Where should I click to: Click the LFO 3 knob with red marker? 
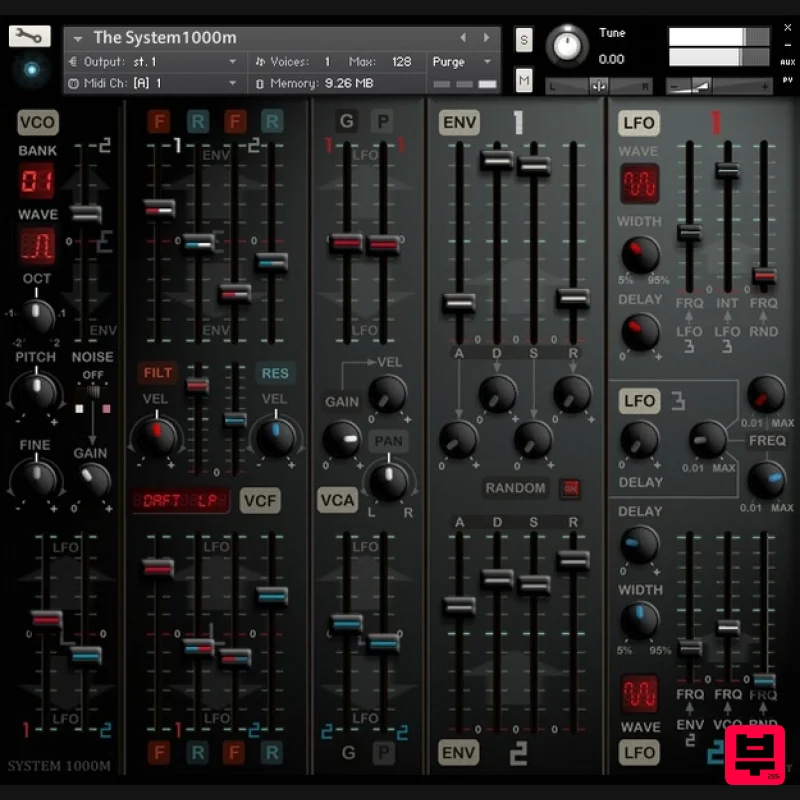pyautogui.click(x=766, y=394)
